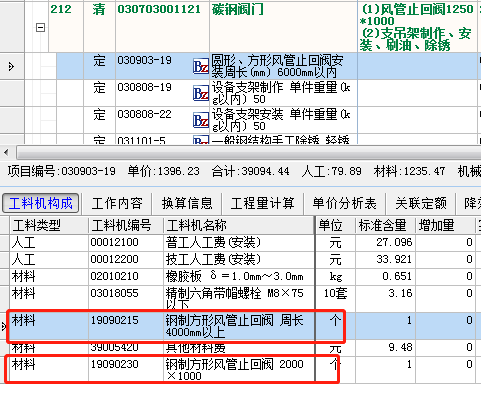This screenshot has width=481, height=394.
Task: Switch to 关联定额 tab
Action: (421, 203)
